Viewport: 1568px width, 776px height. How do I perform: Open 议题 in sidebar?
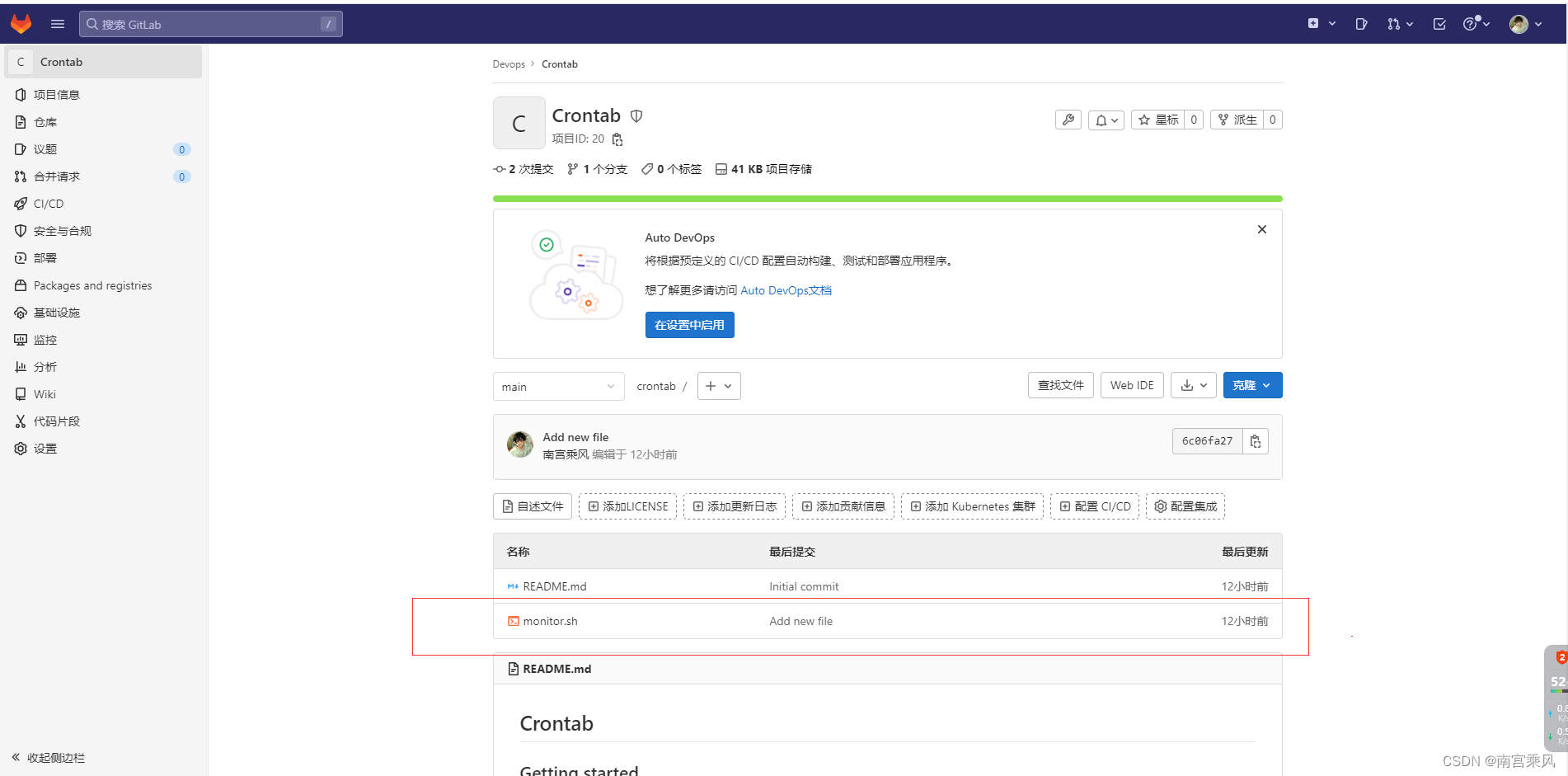coord(103,149)
